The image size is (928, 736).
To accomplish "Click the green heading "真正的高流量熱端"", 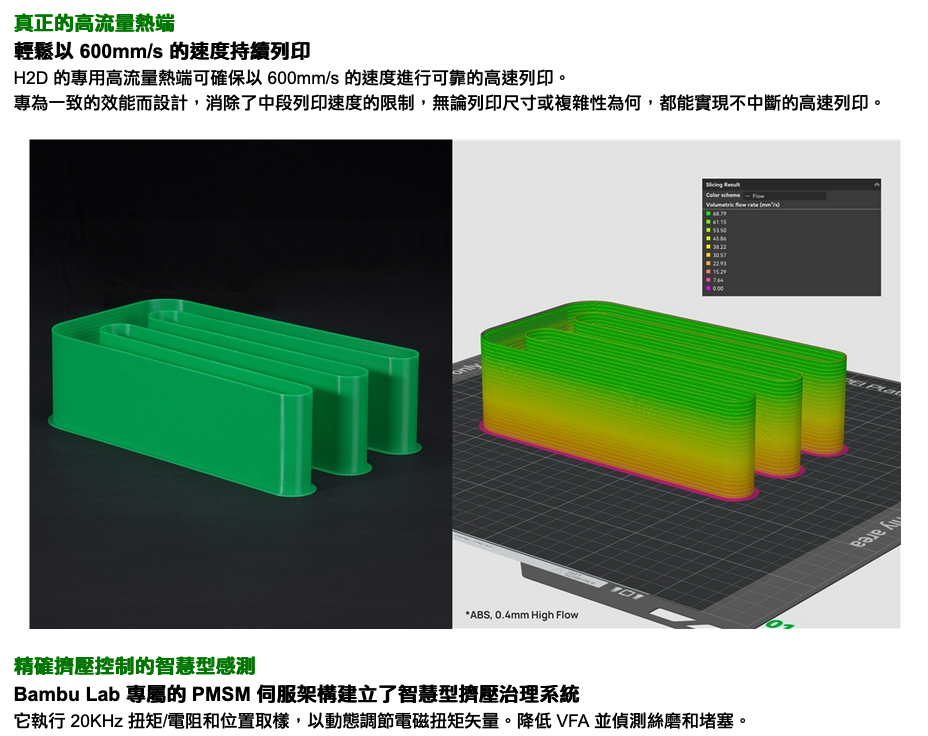I will 95,24.
